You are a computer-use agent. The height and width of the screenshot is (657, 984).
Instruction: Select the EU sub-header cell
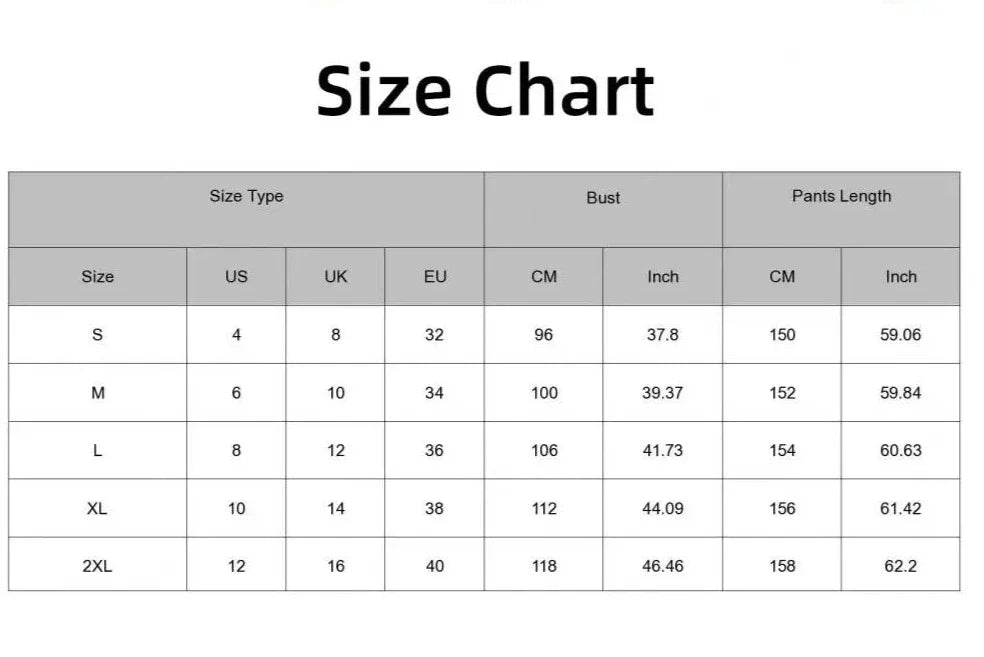(435, 277)
